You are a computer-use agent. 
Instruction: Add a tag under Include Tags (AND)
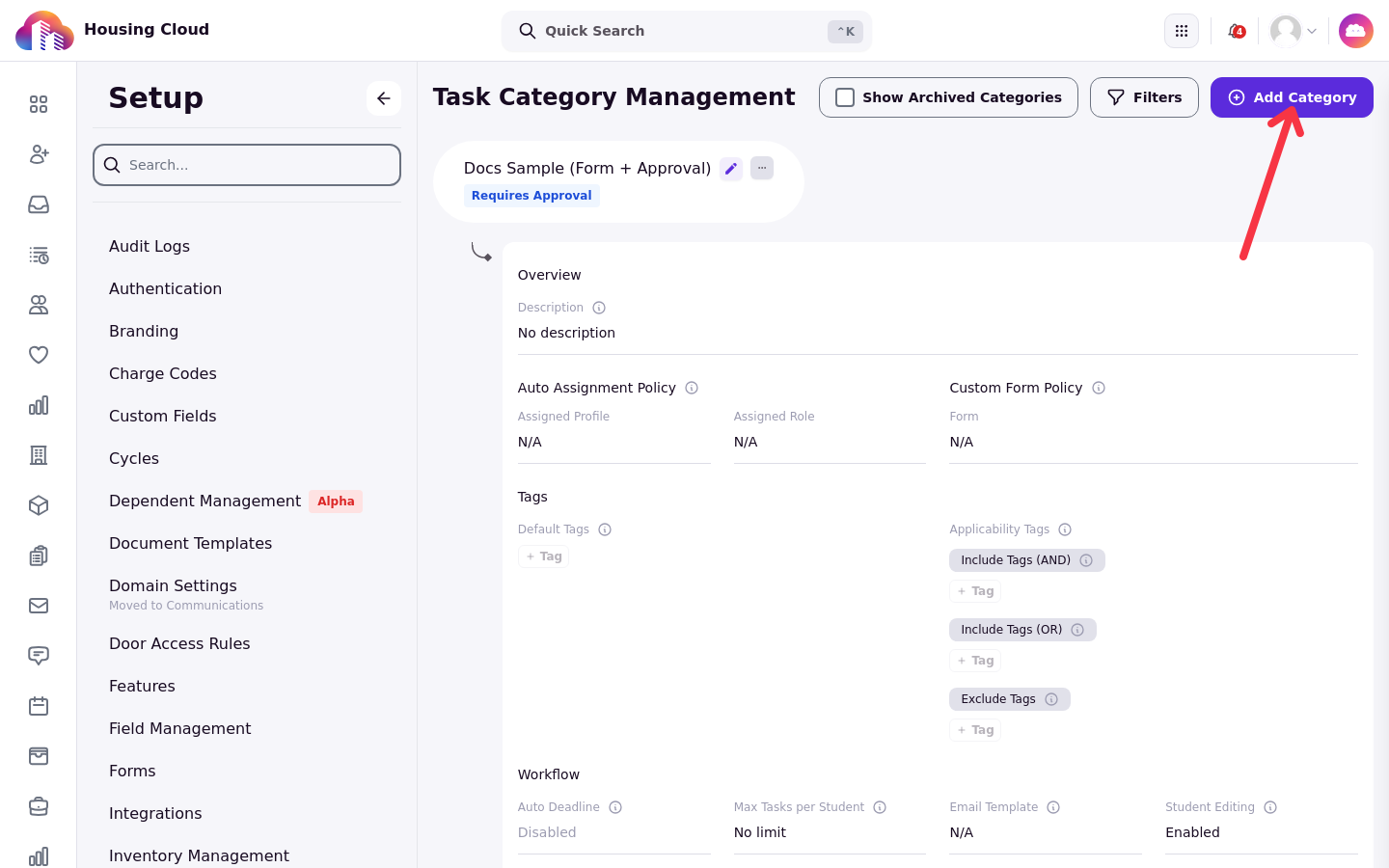[x=975, y=591]
